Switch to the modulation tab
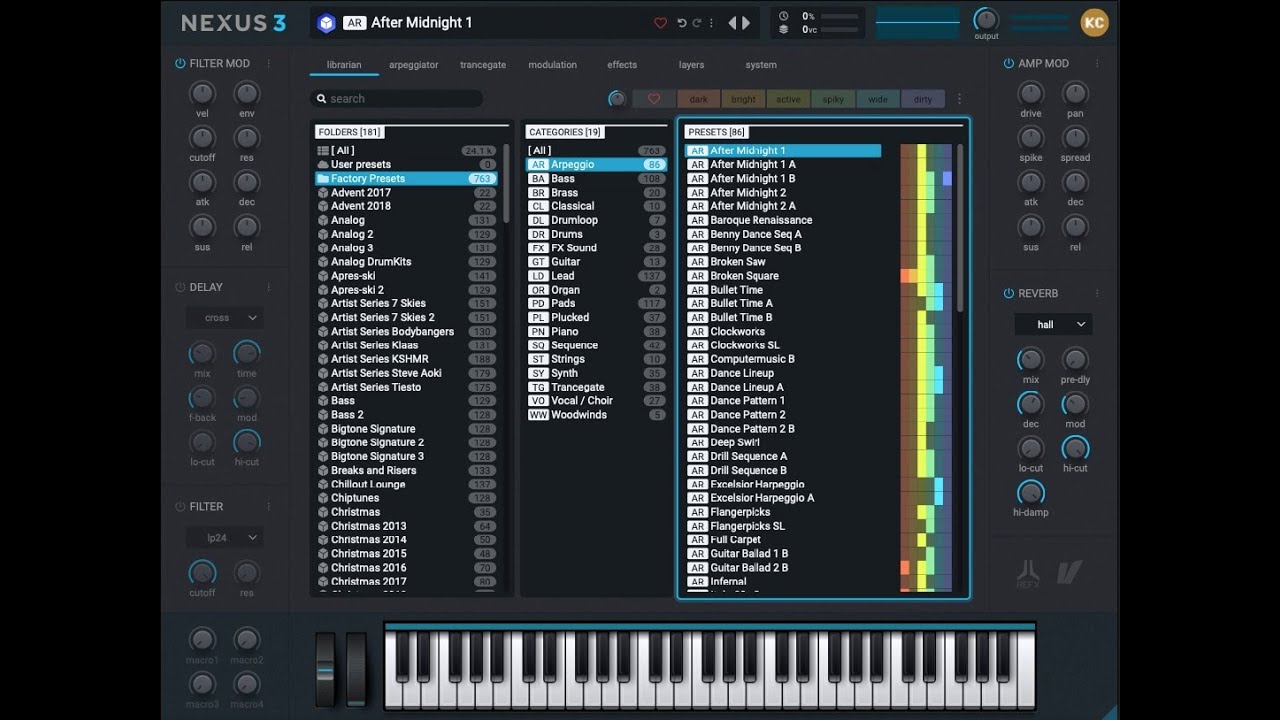Screen dimensions: 1280x720 click(x=552, y=65)
